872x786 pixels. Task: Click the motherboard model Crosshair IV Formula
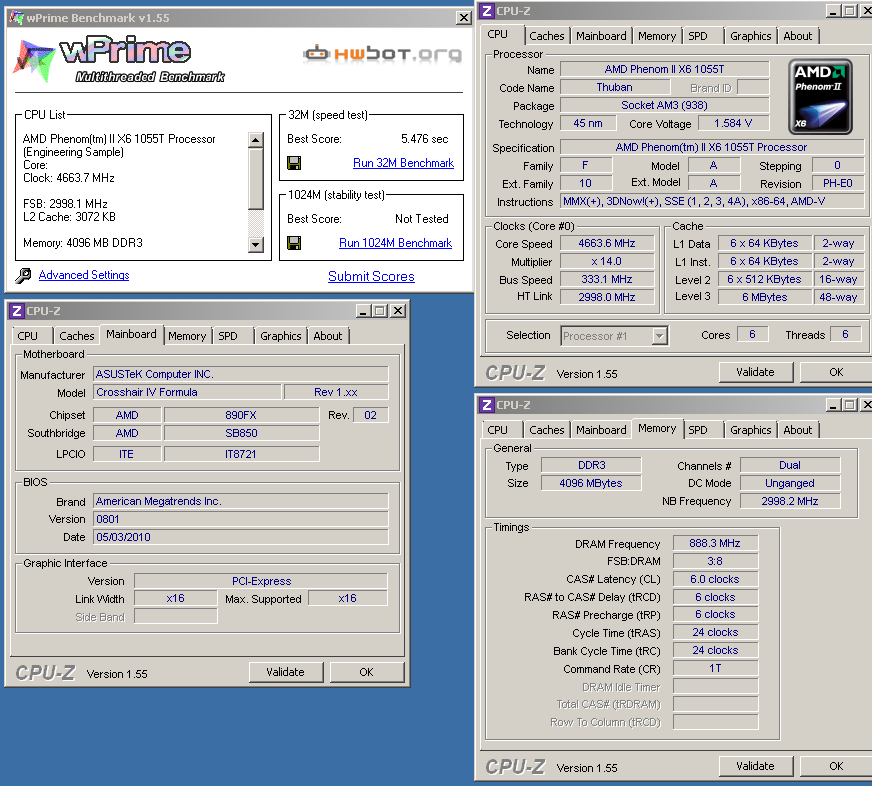click(x=187, y=392)
